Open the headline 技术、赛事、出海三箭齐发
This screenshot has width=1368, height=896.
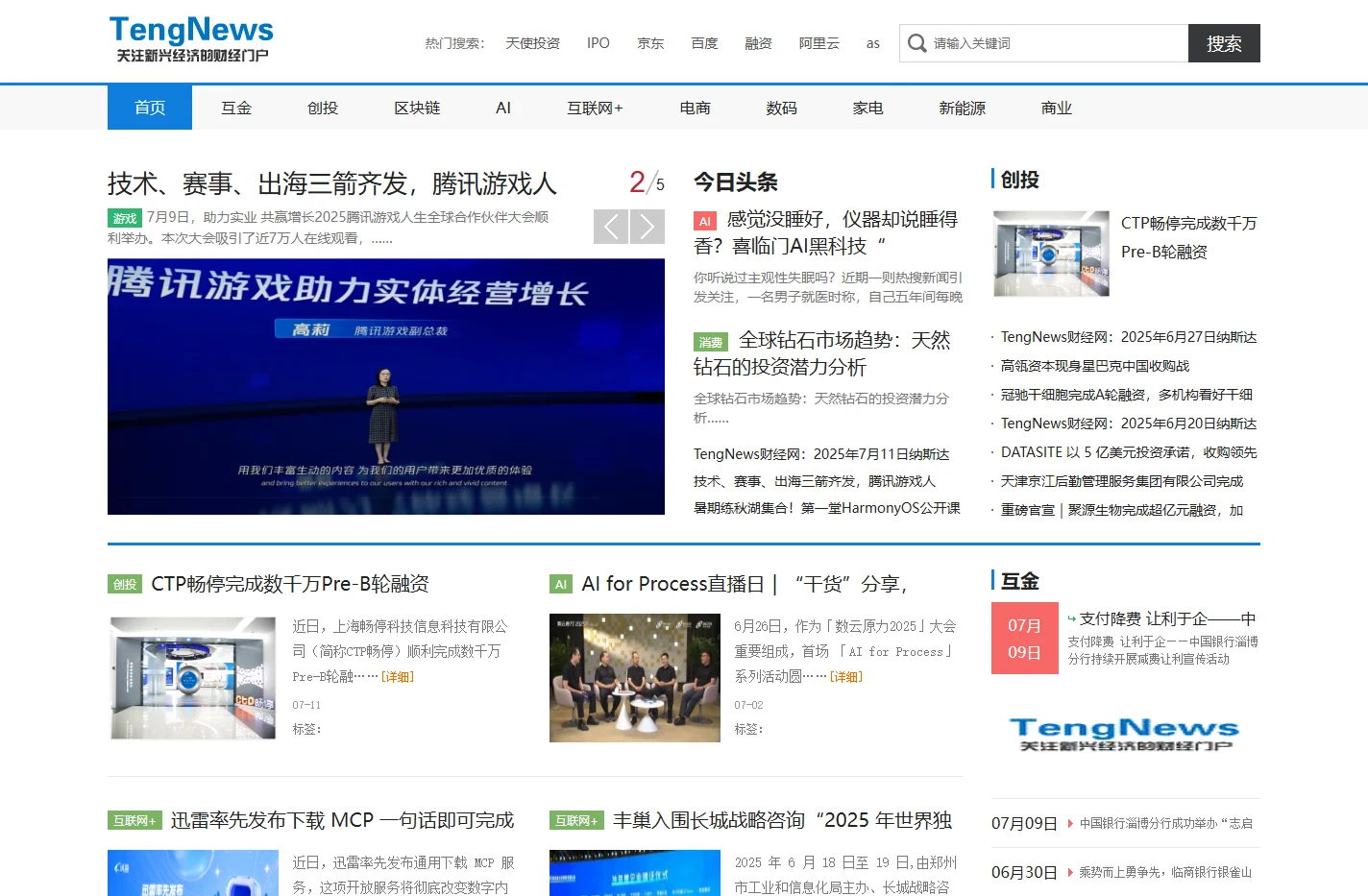332,182
